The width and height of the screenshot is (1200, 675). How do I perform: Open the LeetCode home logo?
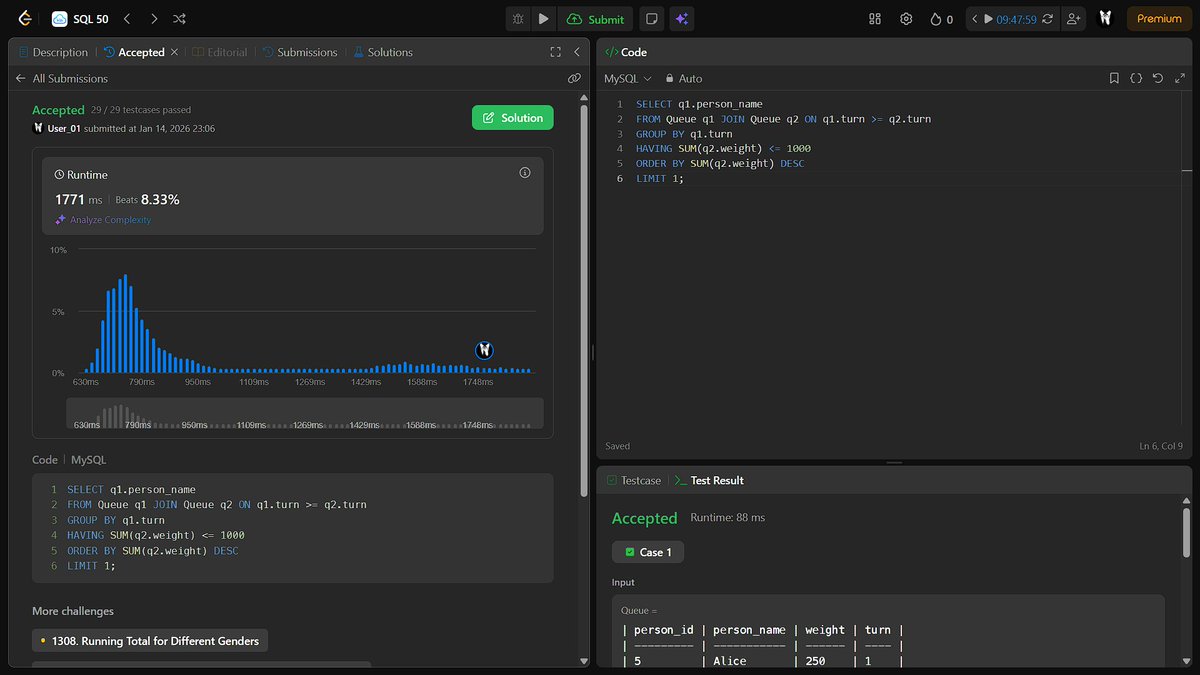(24, 18)
